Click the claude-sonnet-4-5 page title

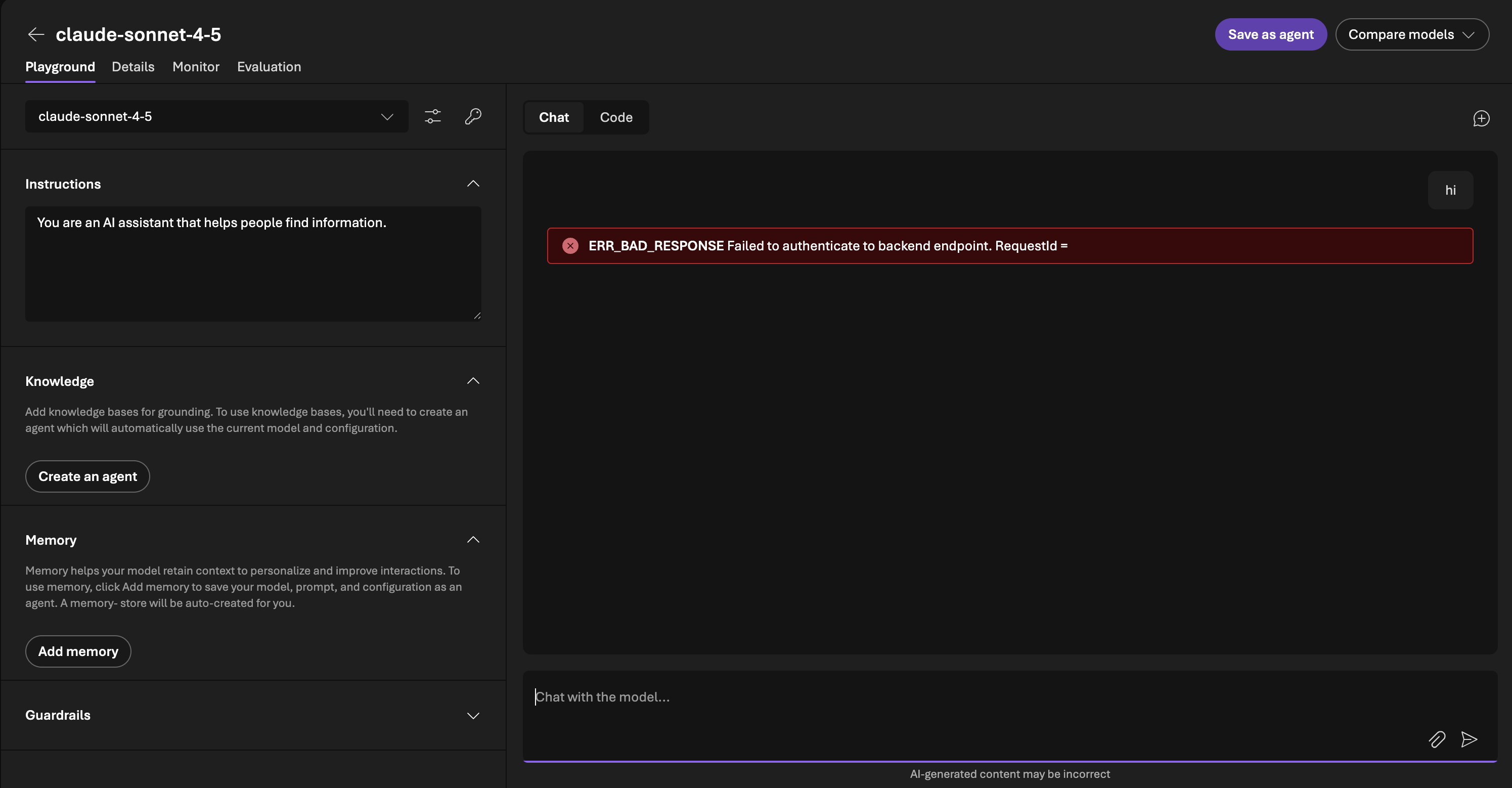[138, 34]
